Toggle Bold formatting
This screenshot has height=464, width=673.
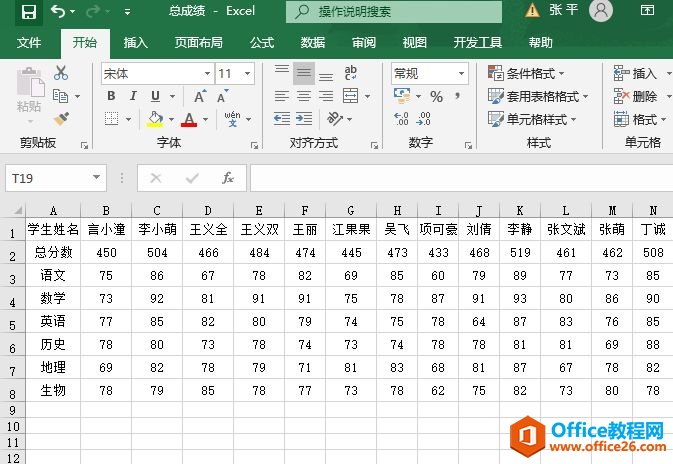tap(111, 96)
